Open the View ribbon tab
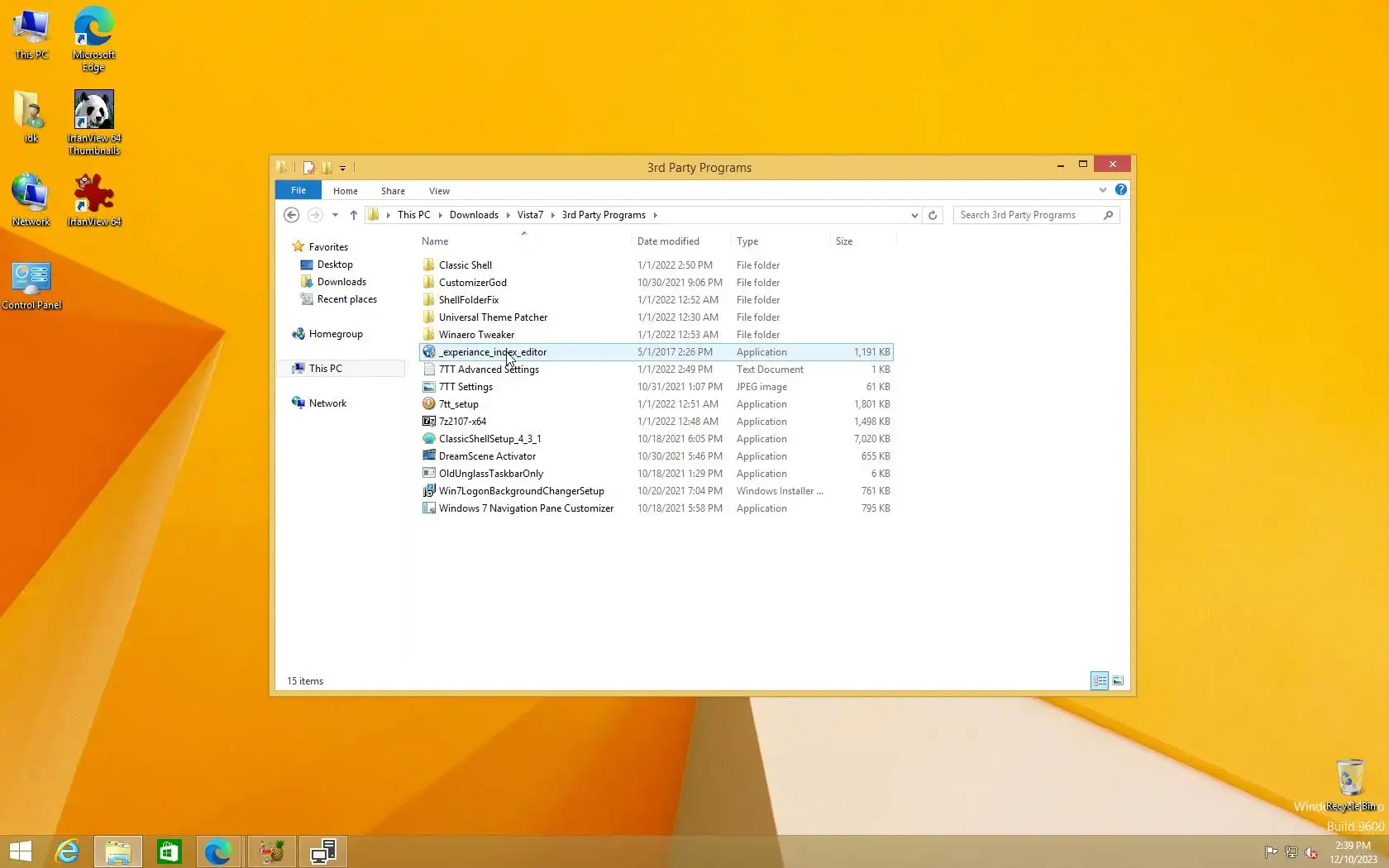 click(440, 191)
